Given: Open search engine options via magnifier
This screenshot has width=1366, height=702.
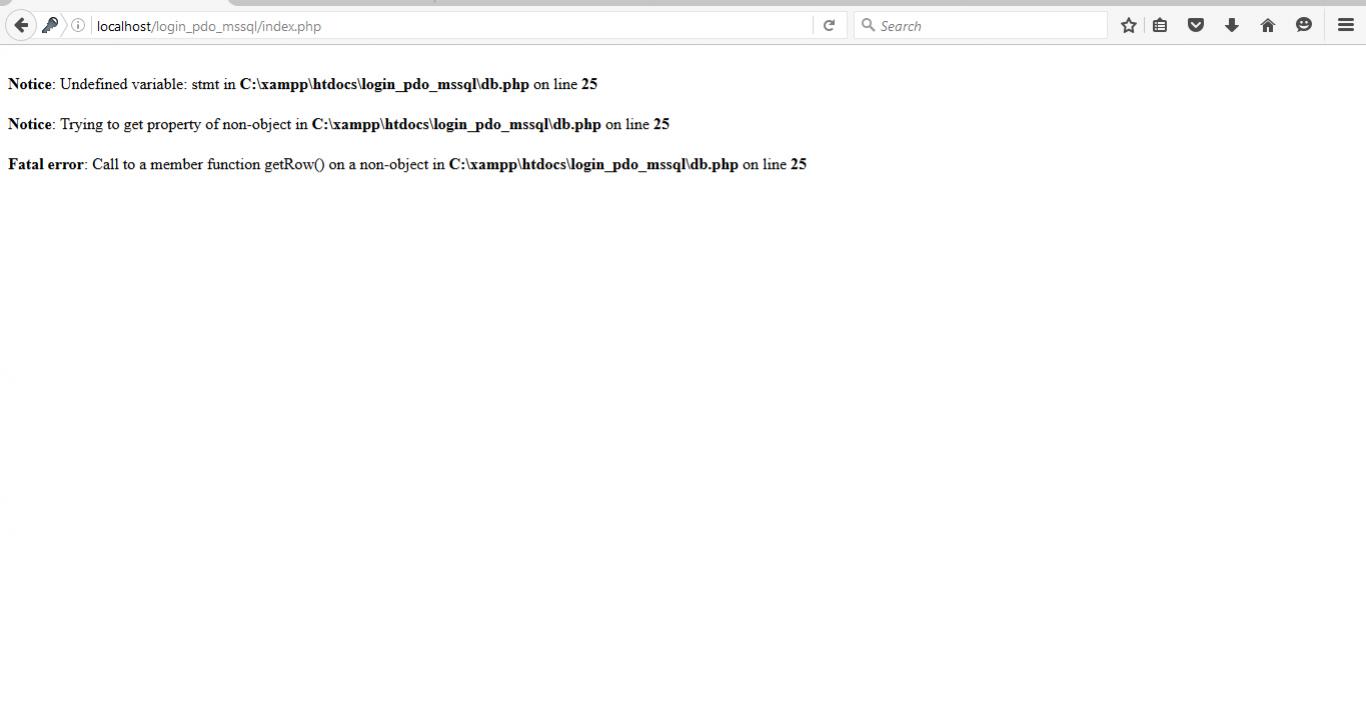Looking at the screenshot, I should 866,25.
